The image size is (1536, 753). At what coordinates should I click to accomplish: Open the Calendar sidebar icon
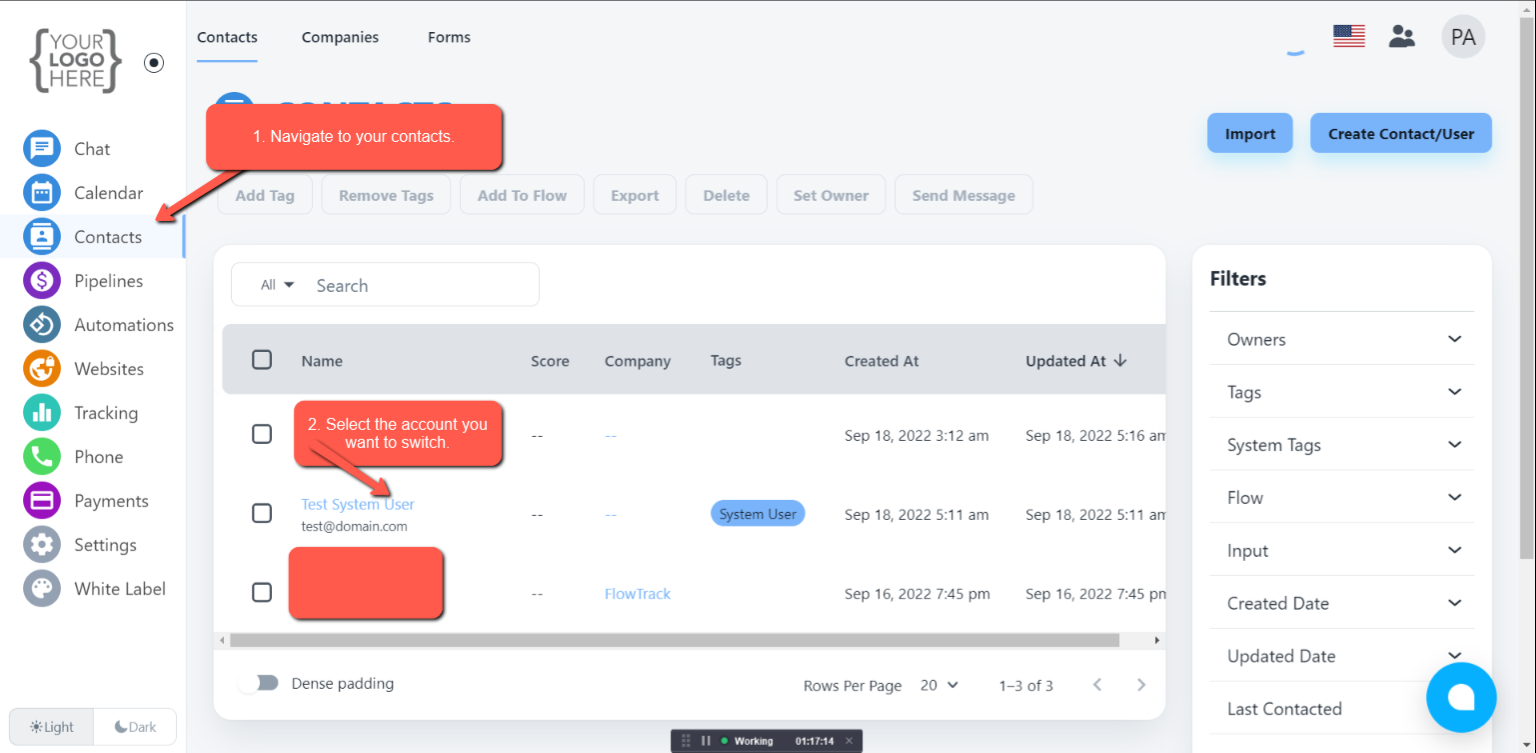click(41, 193)
